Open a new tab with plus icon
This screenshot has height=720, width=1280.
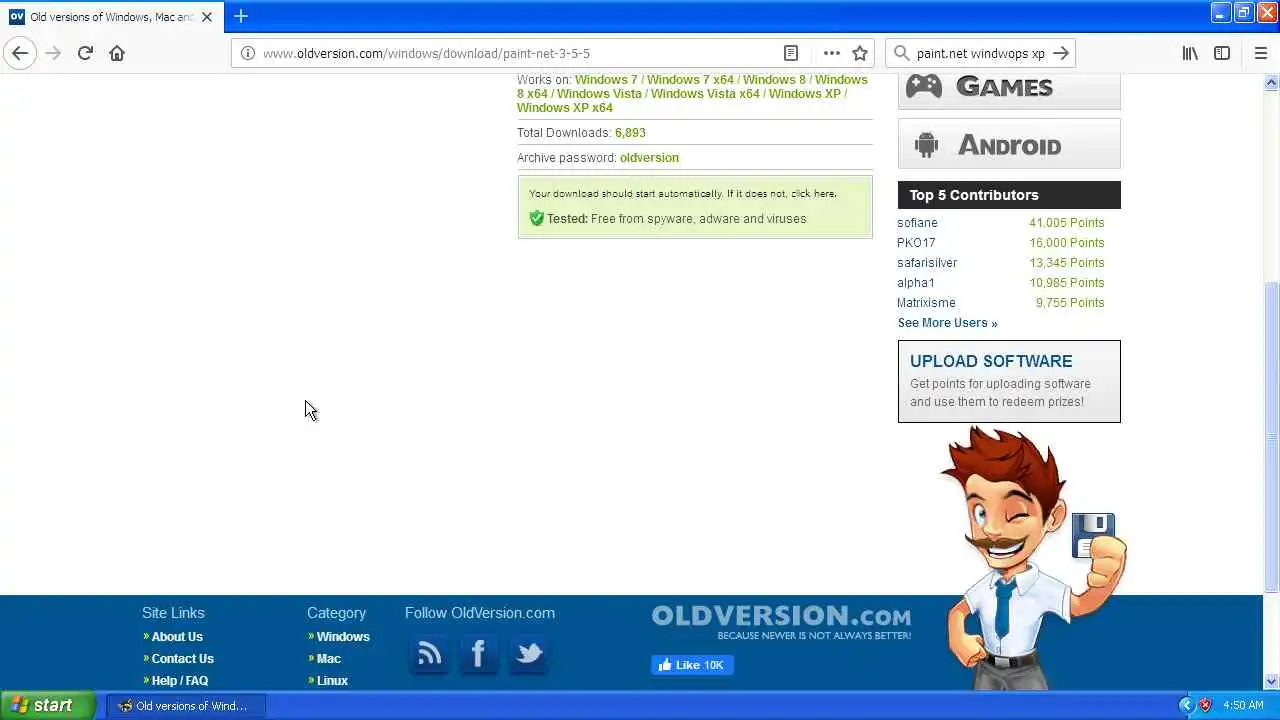[241, 16]
